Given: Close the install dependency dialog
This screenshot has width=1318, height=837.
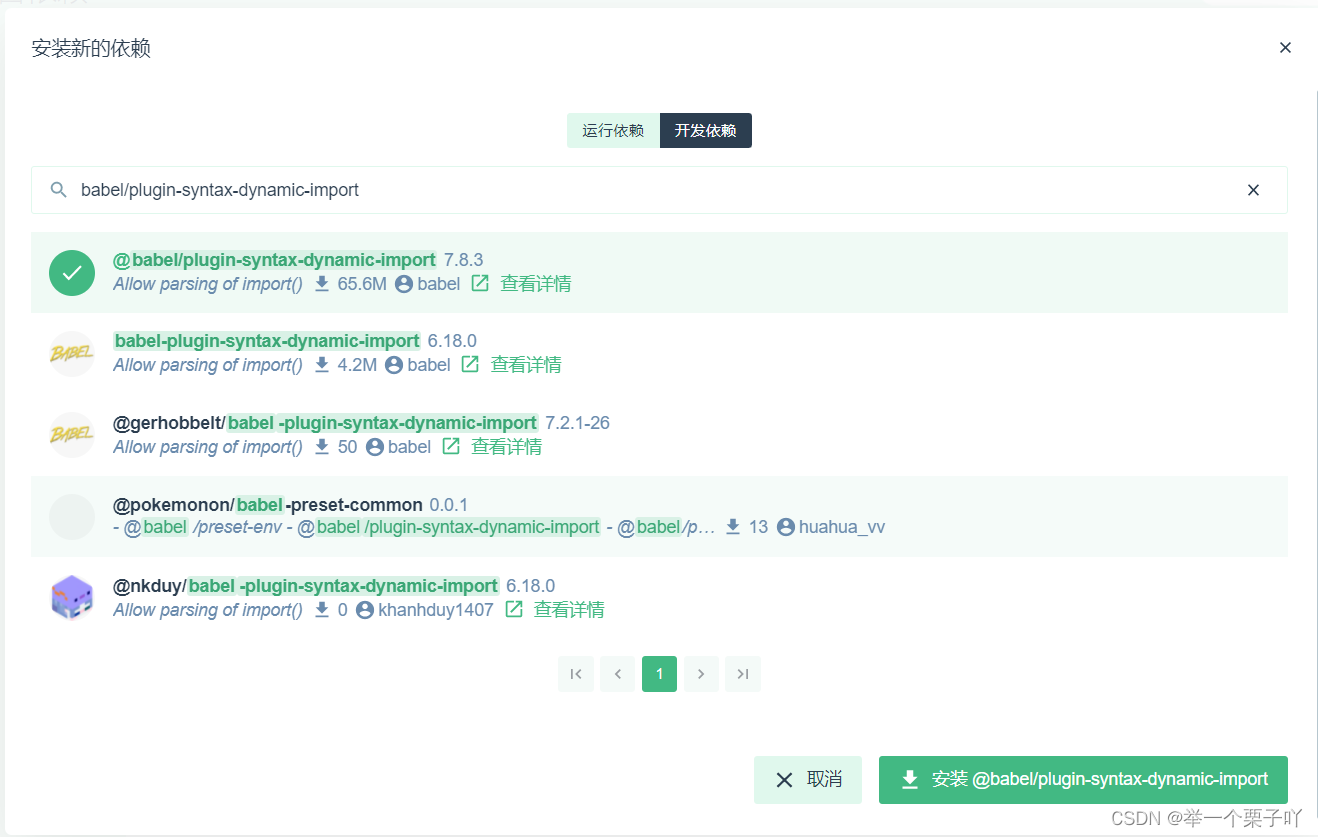Looking at the screenshot, I should pyautogui.click(x=1285, y=47).
